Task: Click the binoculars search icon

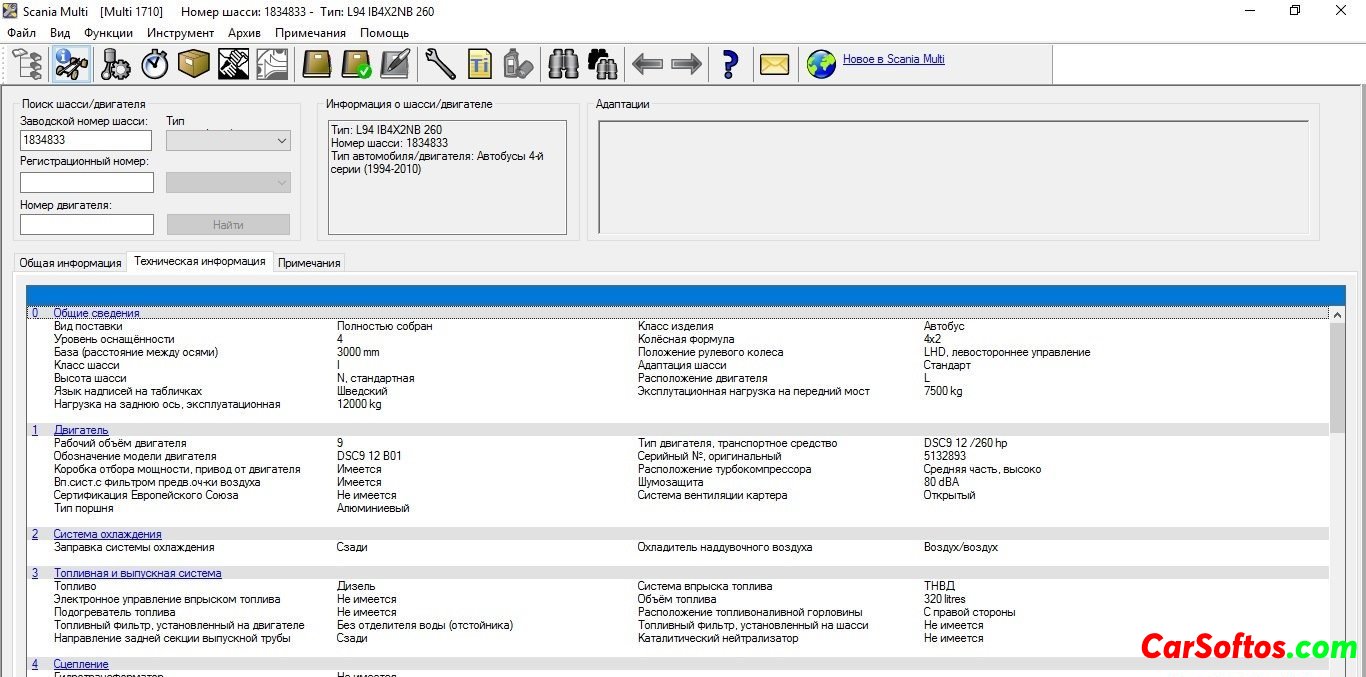Action: click(x=564, y=65)
